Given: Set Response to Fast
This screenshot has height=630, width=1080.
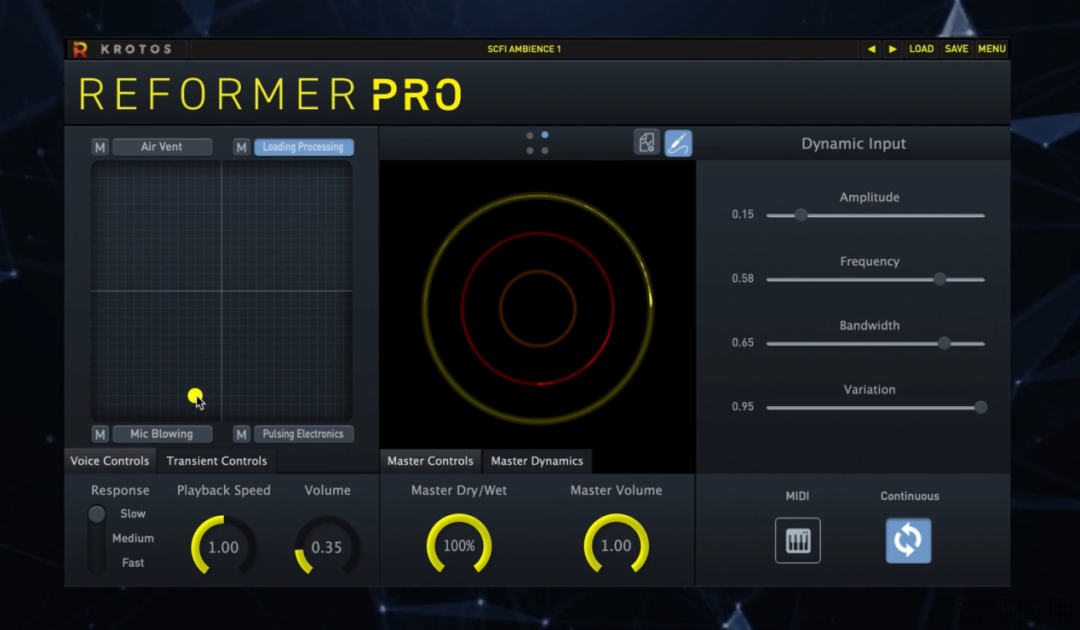Looking at the screenshot, I should [133, 563].
